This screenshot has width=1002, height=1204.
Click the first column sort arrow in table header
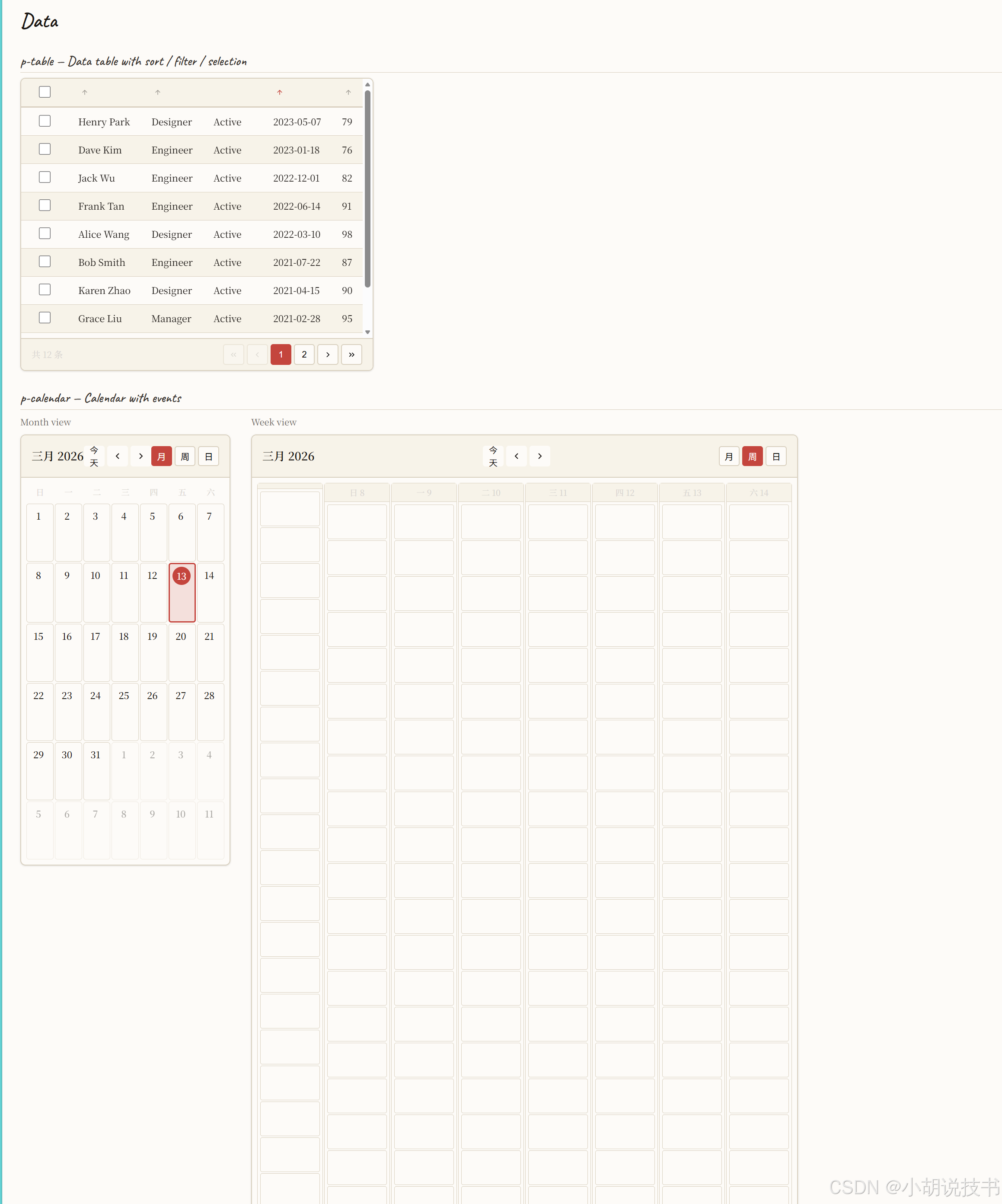pyautogui.click(x=84, y=93)
